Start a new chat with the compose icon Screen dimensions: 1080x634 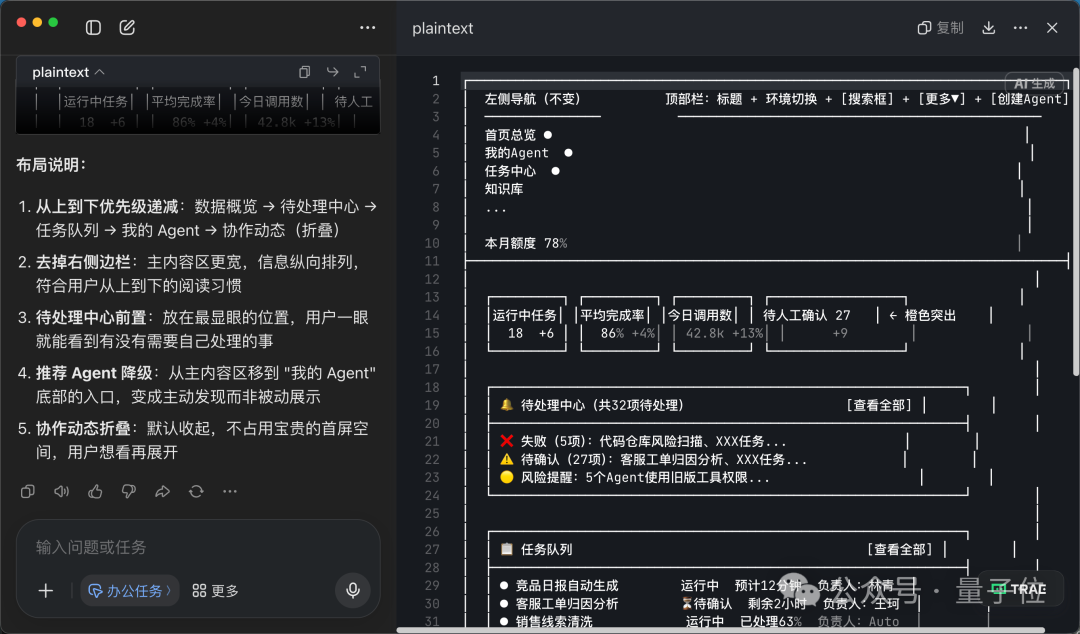click(127, 28)
